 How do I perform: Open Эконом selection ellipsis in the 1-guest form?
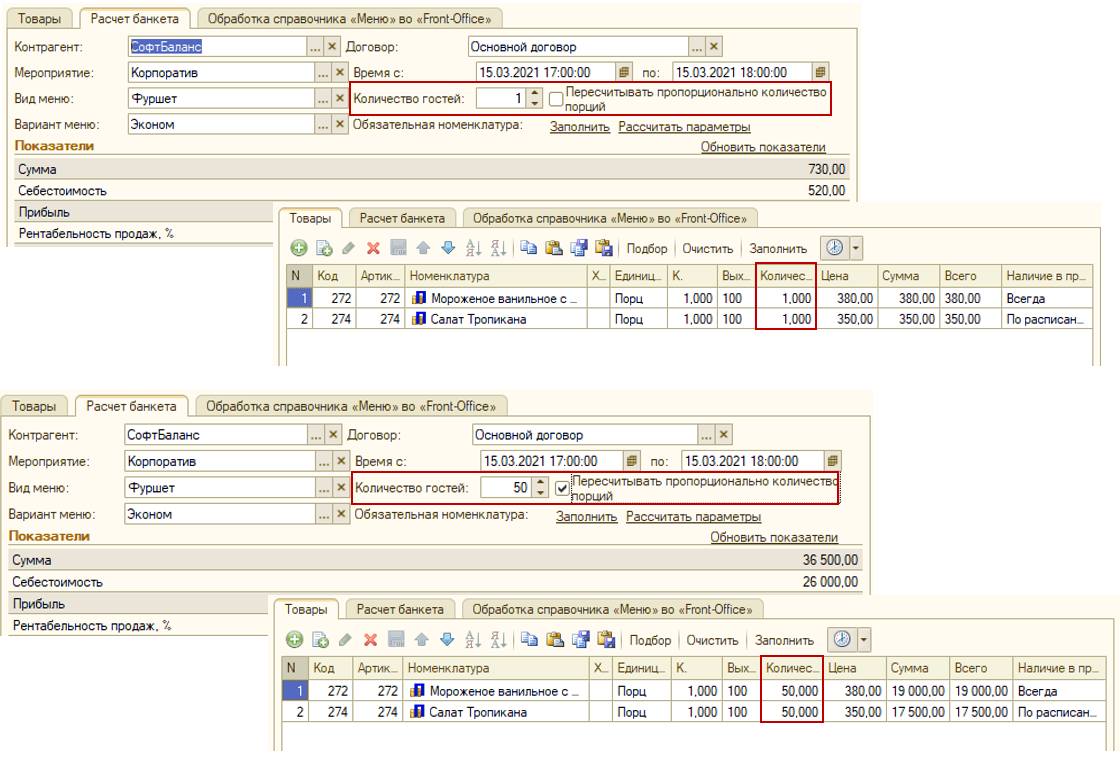tap(323, 124)
